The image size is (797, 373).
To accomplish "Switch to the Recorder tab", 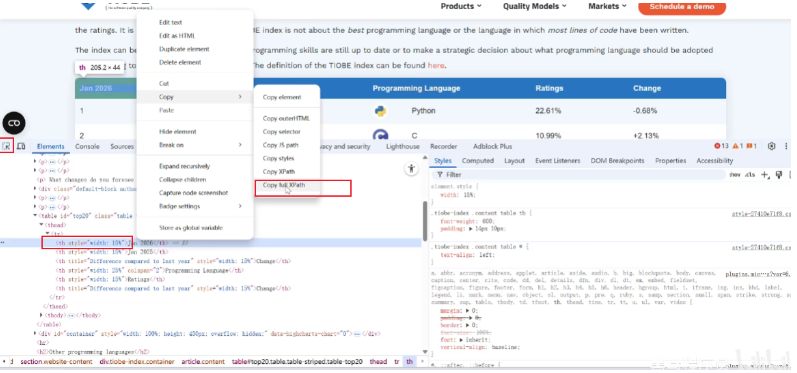I will point(443,146).
